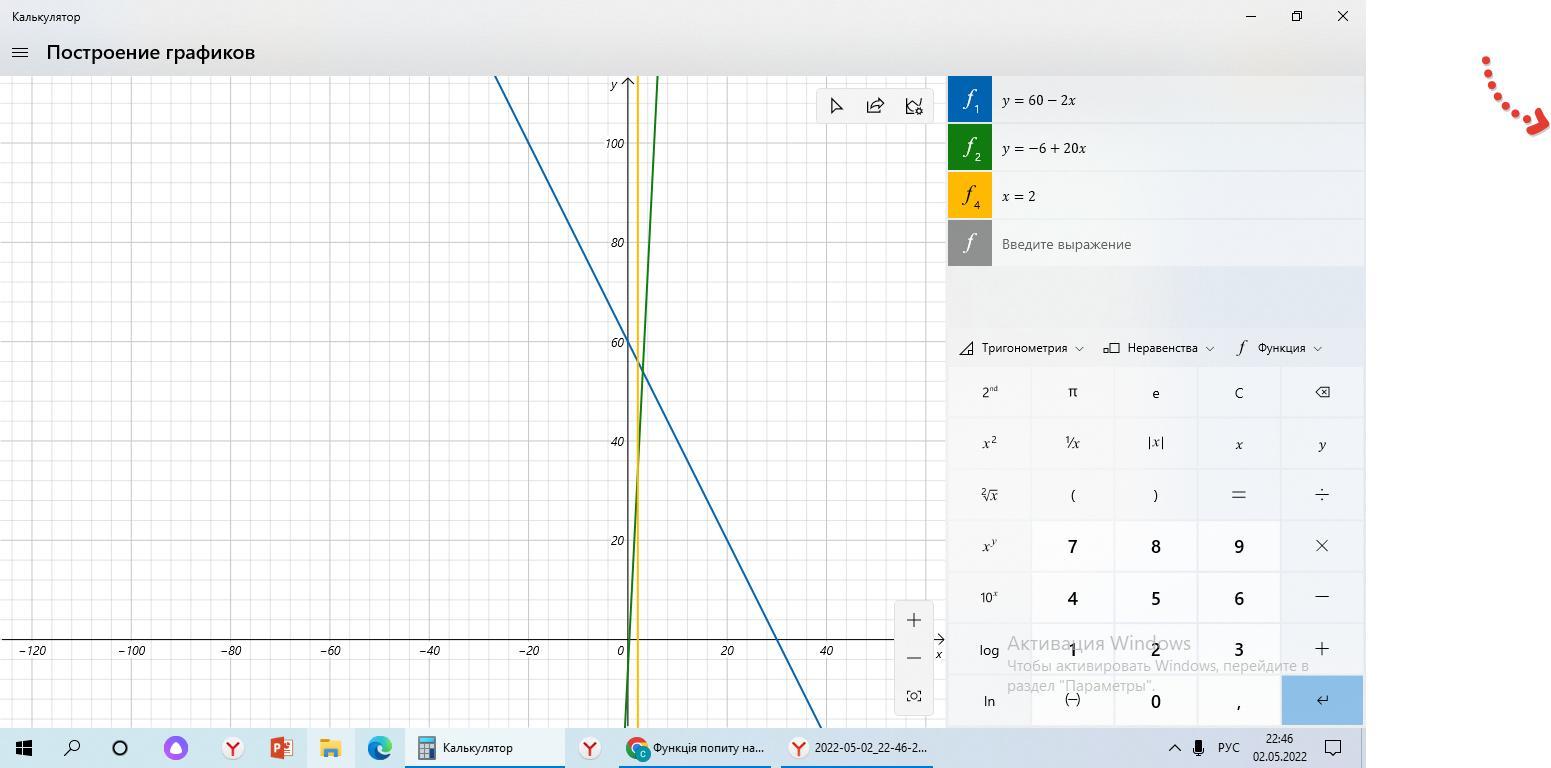Image resolution: width=1551 pixels, height=768 pixels.
Task: Click the decimal comma key
Action: 1238,700
